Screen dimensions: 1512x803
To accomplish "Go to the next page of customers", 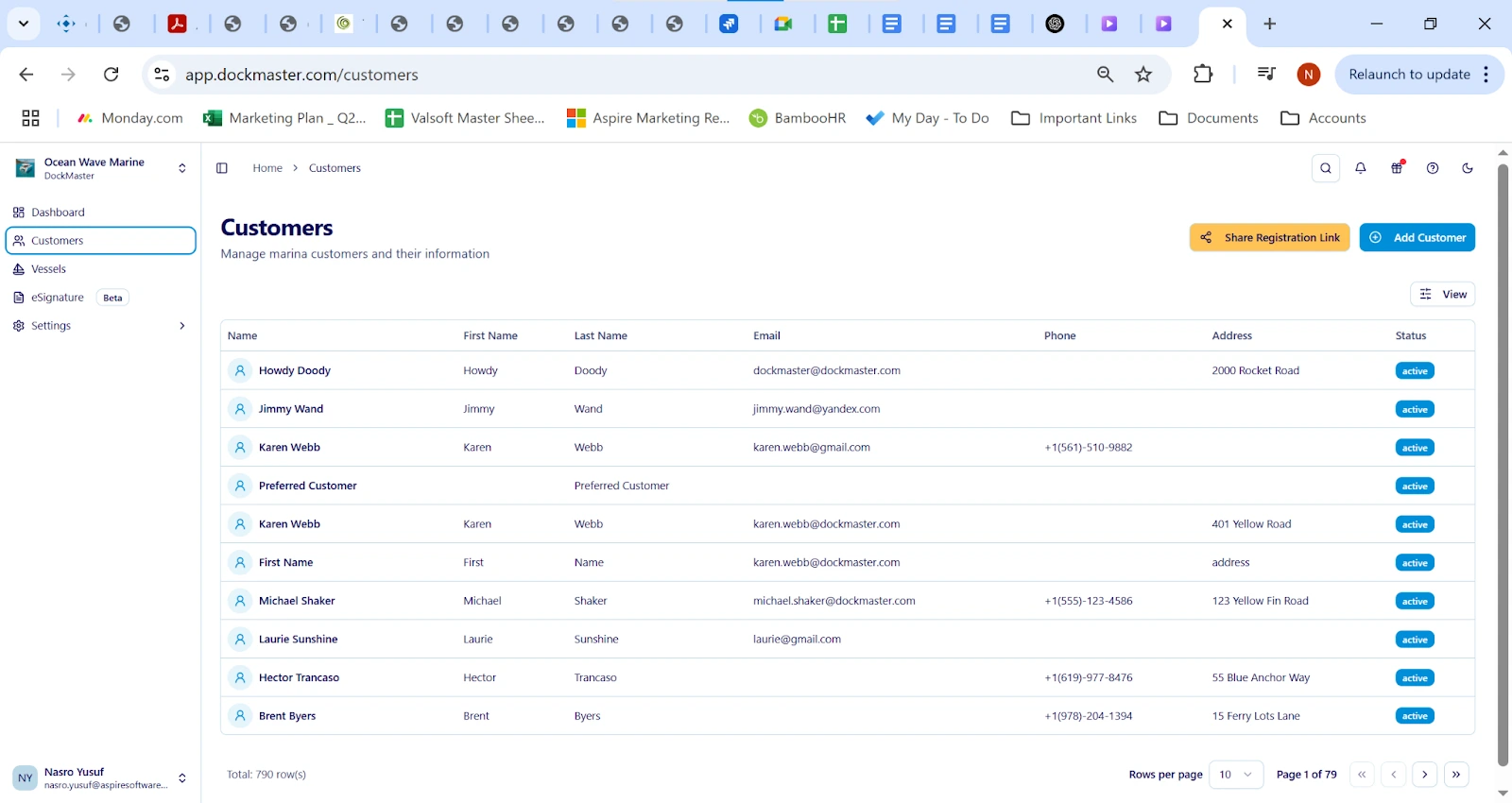I will coord(1425,775).
